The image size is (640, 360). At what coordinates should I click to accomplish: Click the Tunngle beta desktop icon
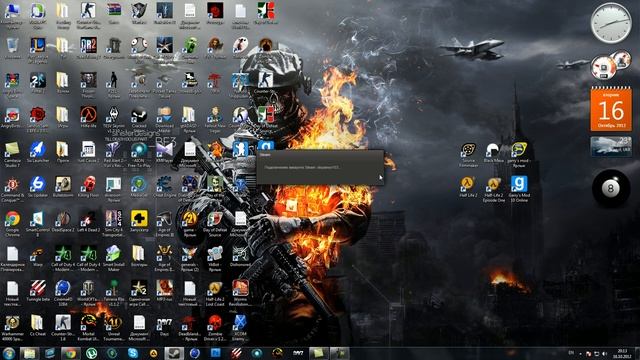[38, 289]
